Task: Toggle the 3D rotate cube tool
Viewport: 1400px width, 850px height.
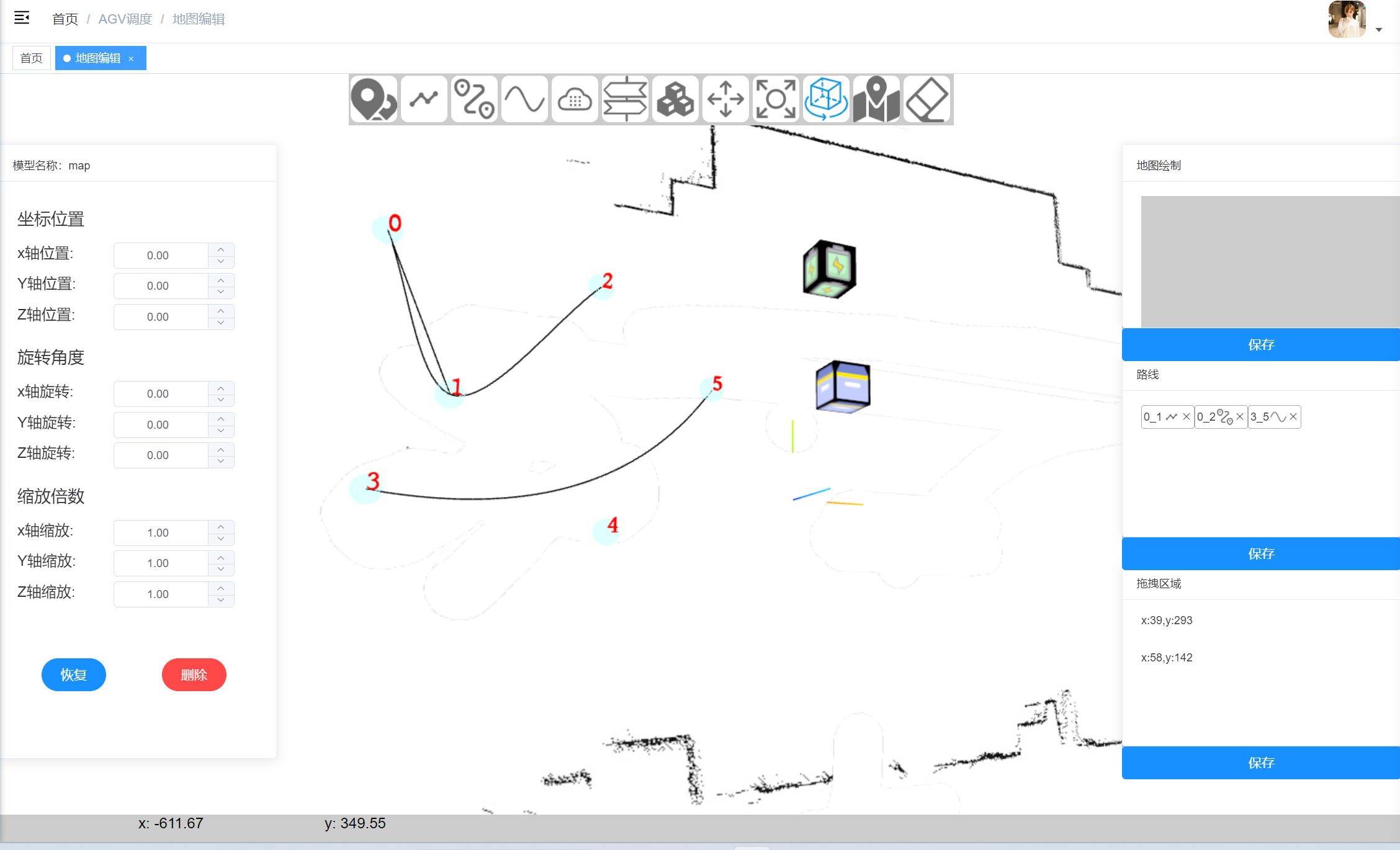Action: tap(826, 99)
